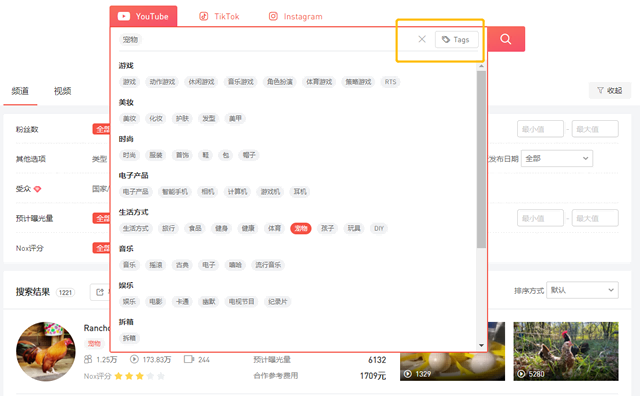Toggle the 动作游戏 tag
Viewport: 640px width, 396px height.
[162, 82]
